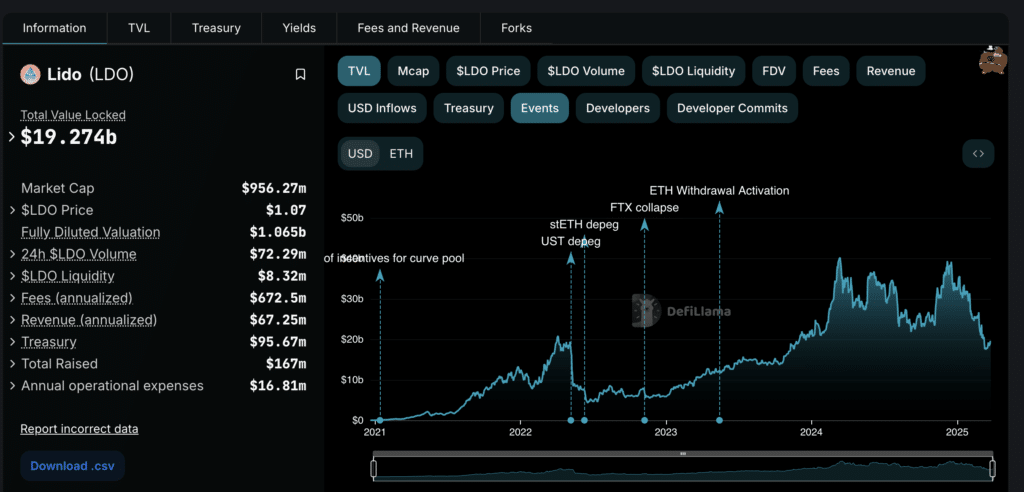Image resolution: width=1024 pixels, height=492 pixels.
Task: Click the llama mascot icon at top right
Action: click(993, 60)
